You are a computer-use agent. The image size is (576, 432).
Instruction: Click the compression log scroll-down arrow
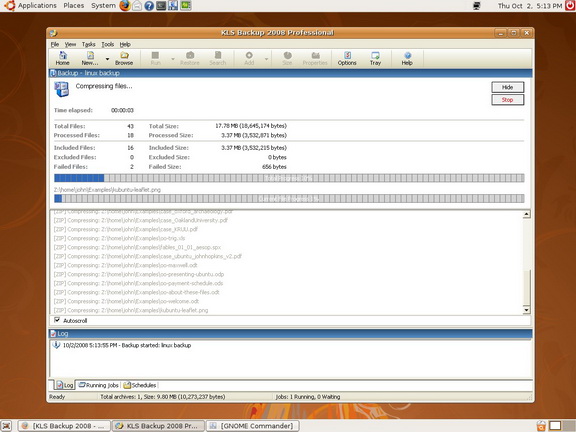[526, 310]
